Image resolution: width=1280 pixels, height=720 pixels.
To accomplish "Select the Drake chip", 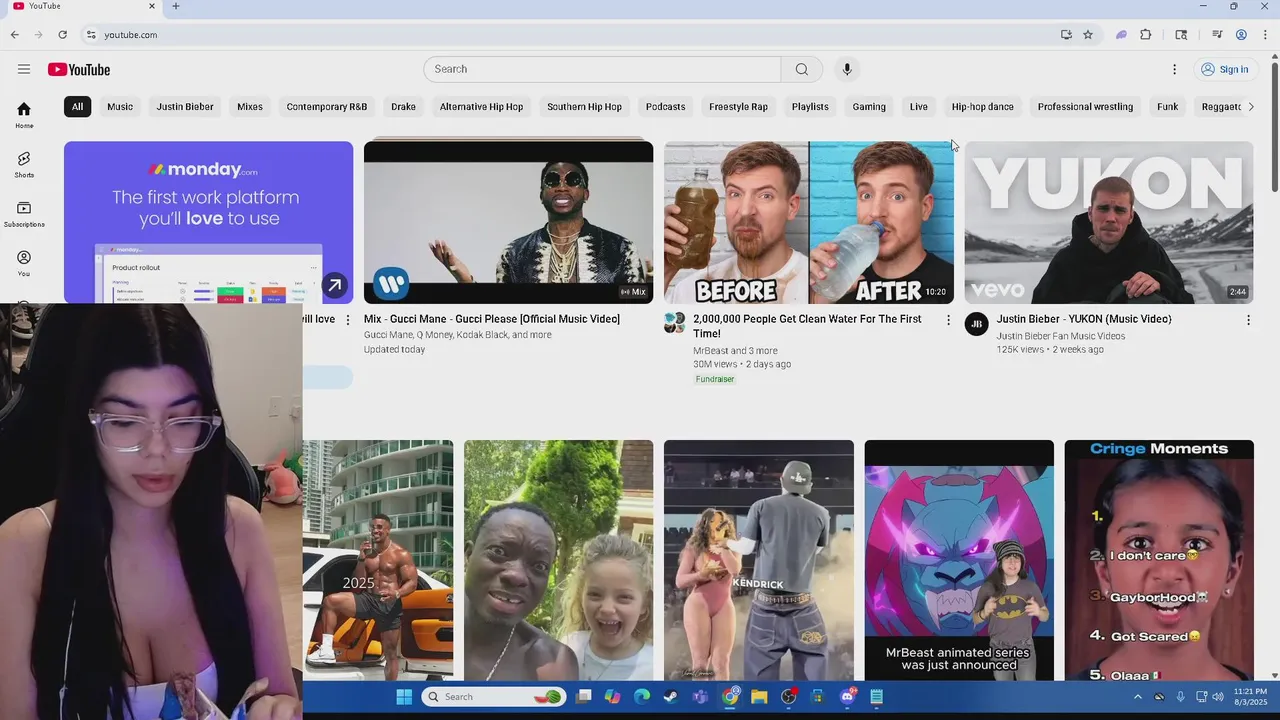I will point(404,106).
